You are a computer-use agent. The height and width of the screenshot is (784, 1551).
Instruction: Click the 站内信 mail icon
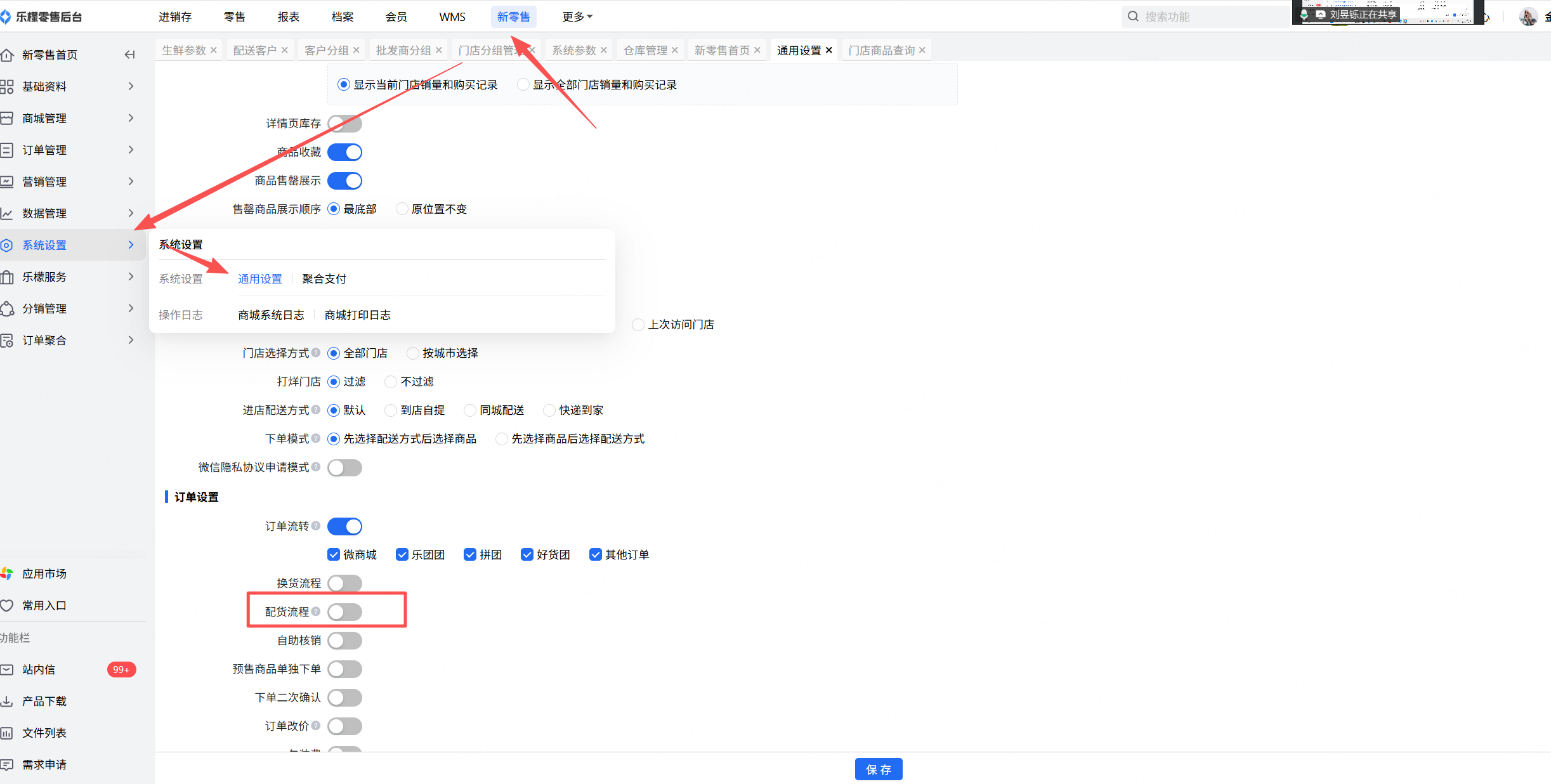point(7,669)
